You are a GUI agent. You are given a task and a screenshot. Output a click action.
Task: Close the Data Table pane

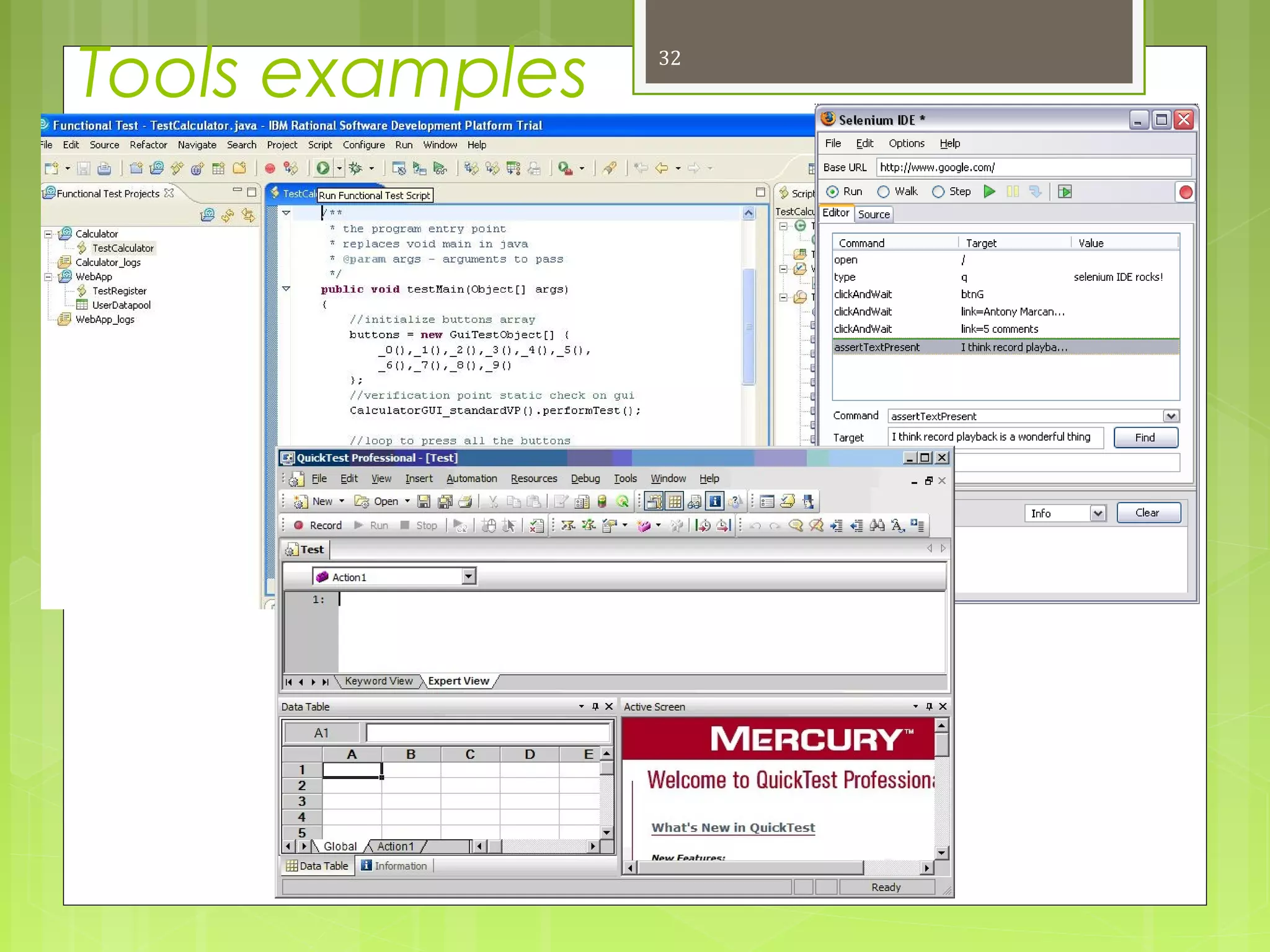coord(609,707)
